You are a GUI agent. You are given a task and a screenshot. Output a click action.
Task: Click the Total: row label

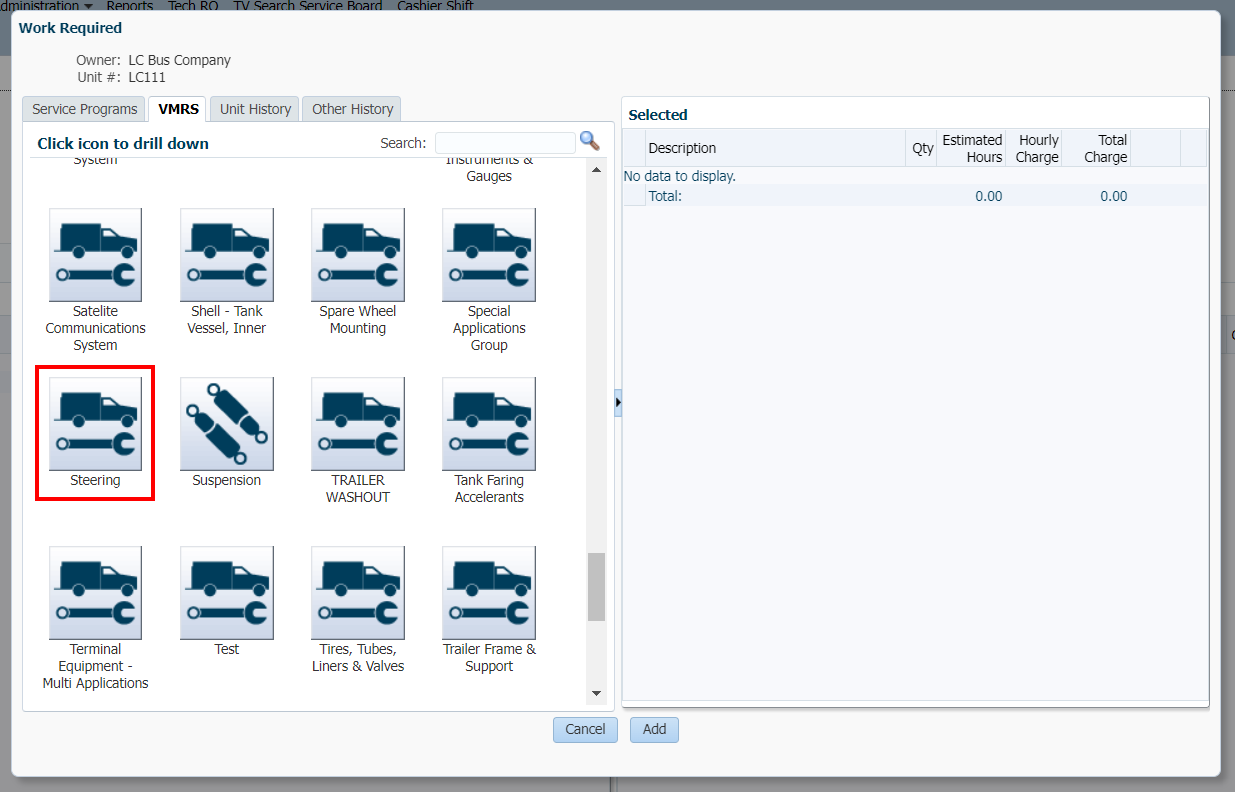(x=665, y=196)
